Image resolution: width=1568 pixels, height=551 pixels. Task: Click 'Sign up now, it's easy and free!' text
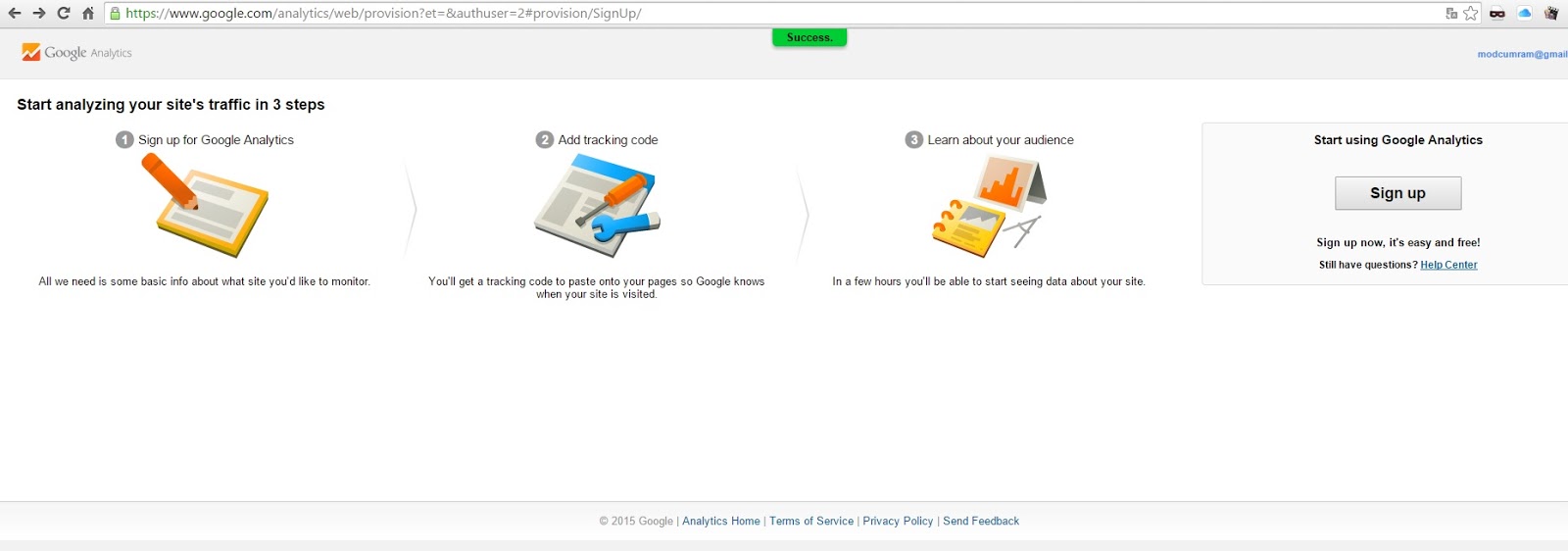coord(1398,242)
